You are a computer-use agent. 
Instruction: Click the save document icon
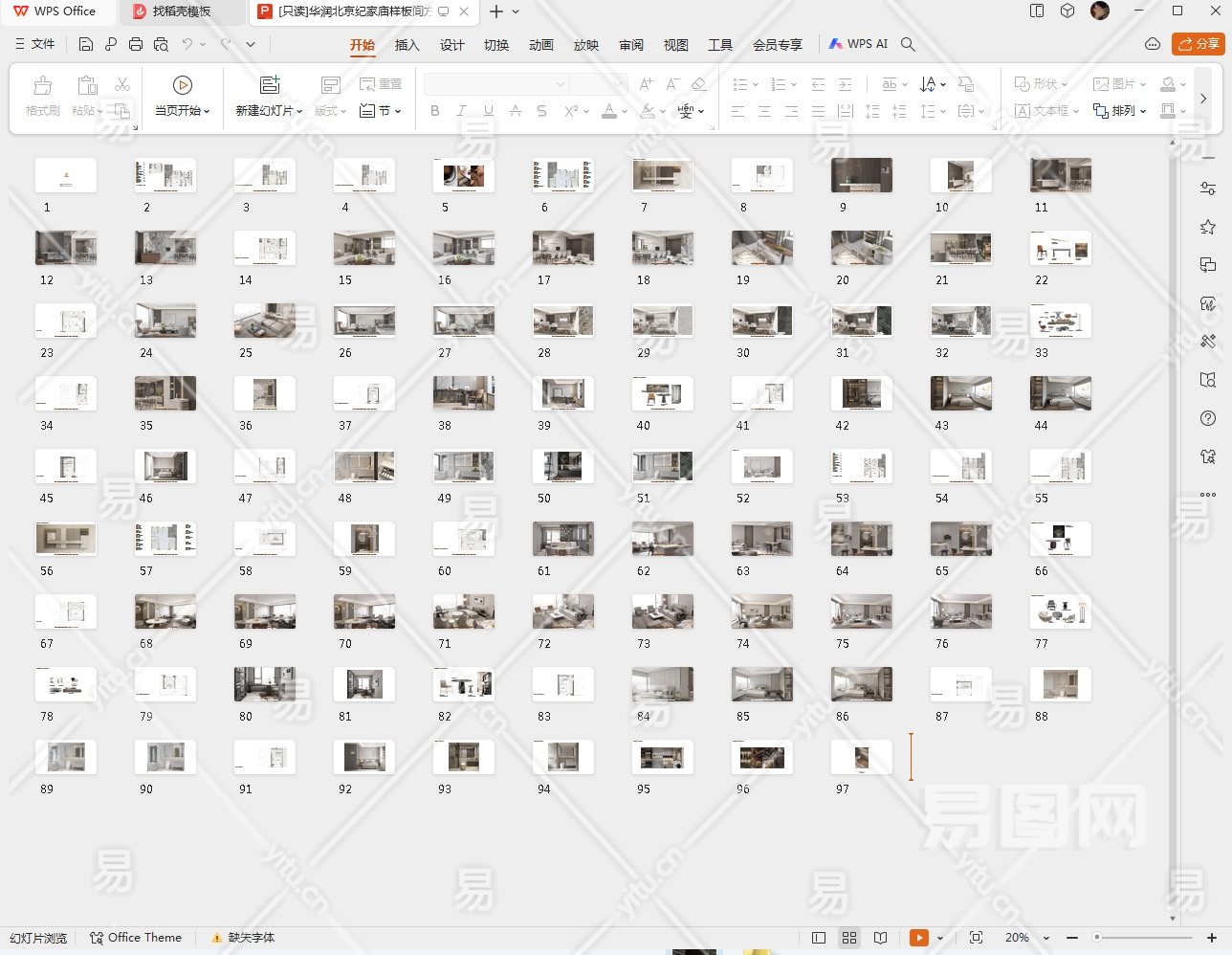(86, 44)
